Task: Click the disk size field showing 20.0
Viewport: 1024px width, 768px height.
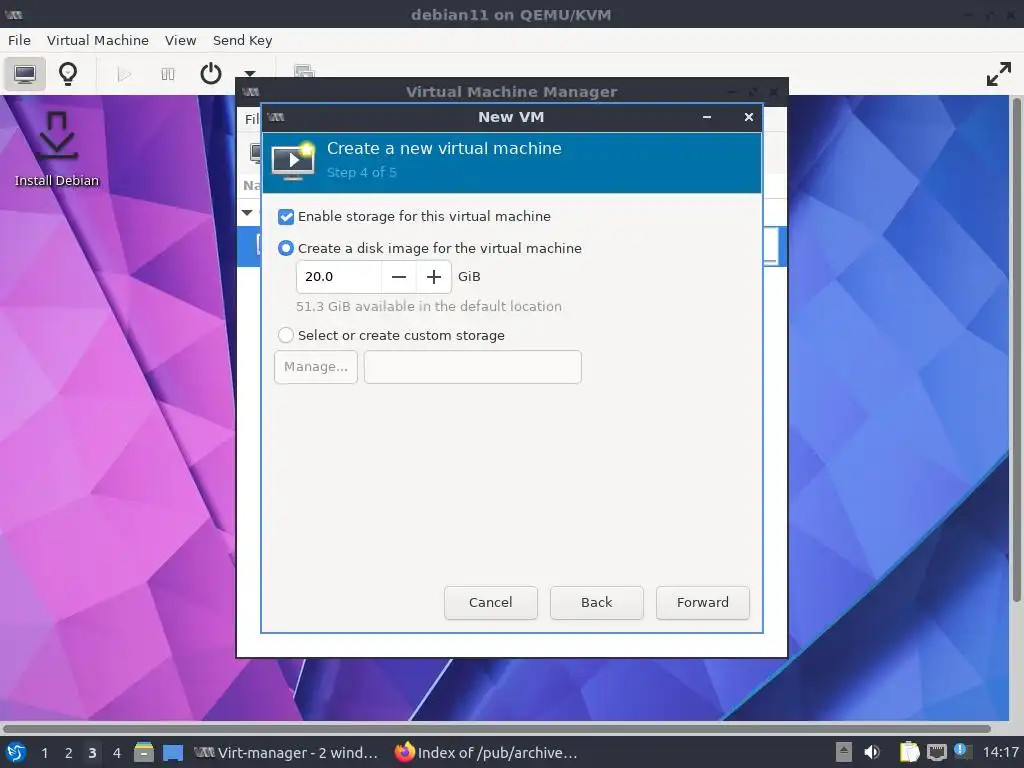Action: pos(339,277)
